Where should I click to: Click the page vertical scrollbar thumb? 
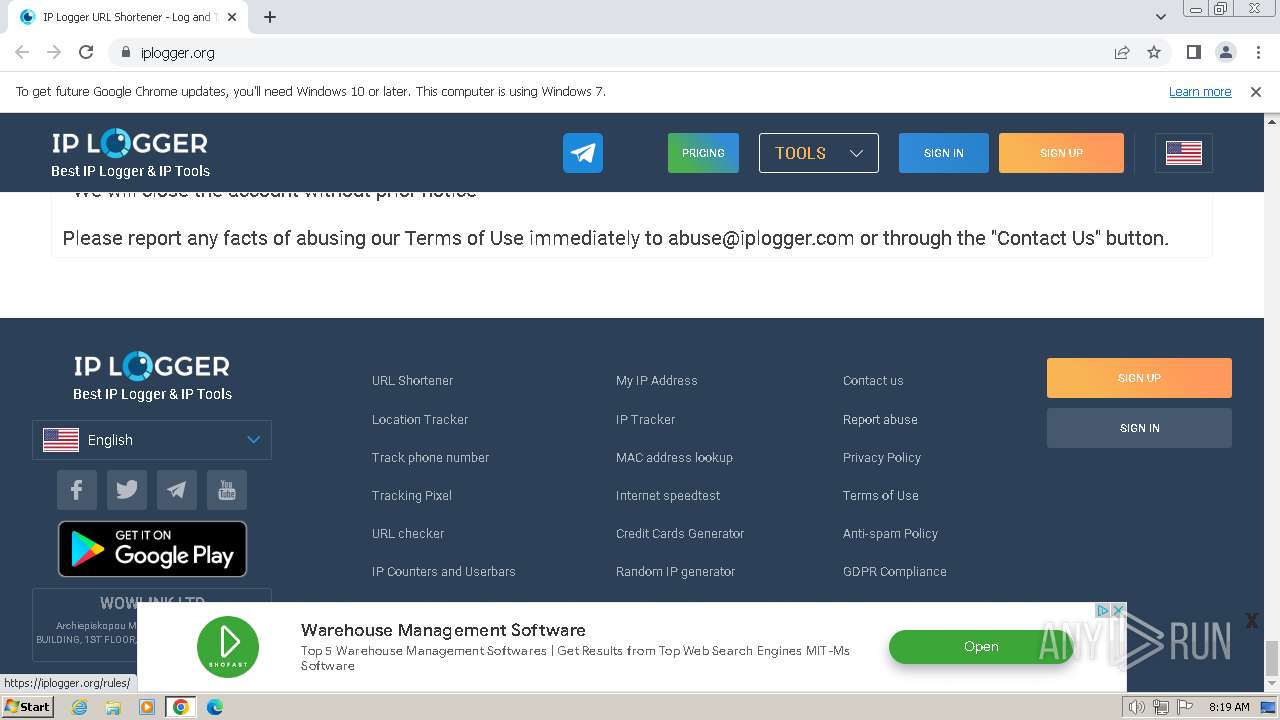click(1272, 658)
